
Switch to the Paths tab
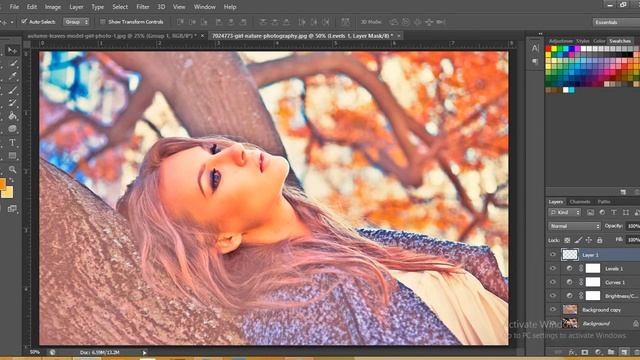604,202
